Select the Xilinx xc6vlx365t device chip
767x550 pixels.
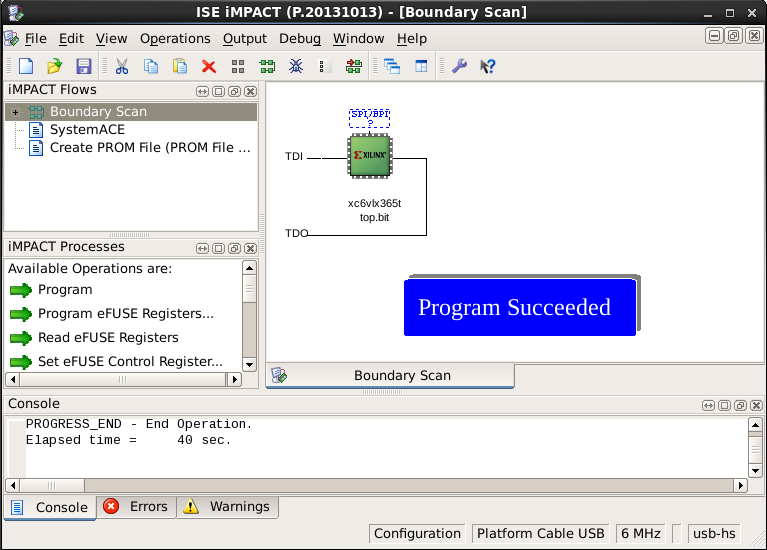[x=369, y=158]
